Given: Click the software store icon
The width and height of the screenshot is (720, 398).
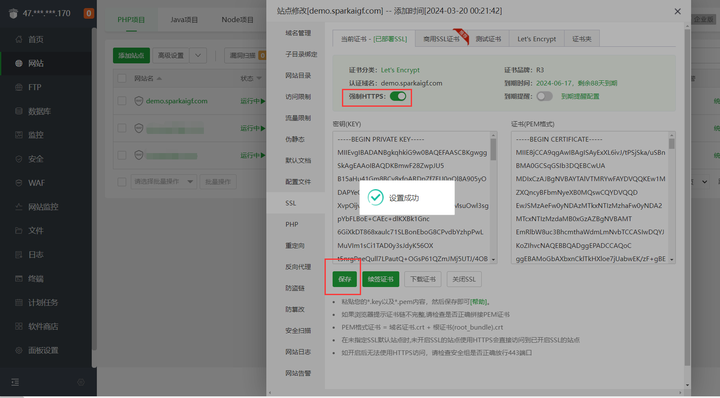Looking at the screenshot, I should 19,326.
